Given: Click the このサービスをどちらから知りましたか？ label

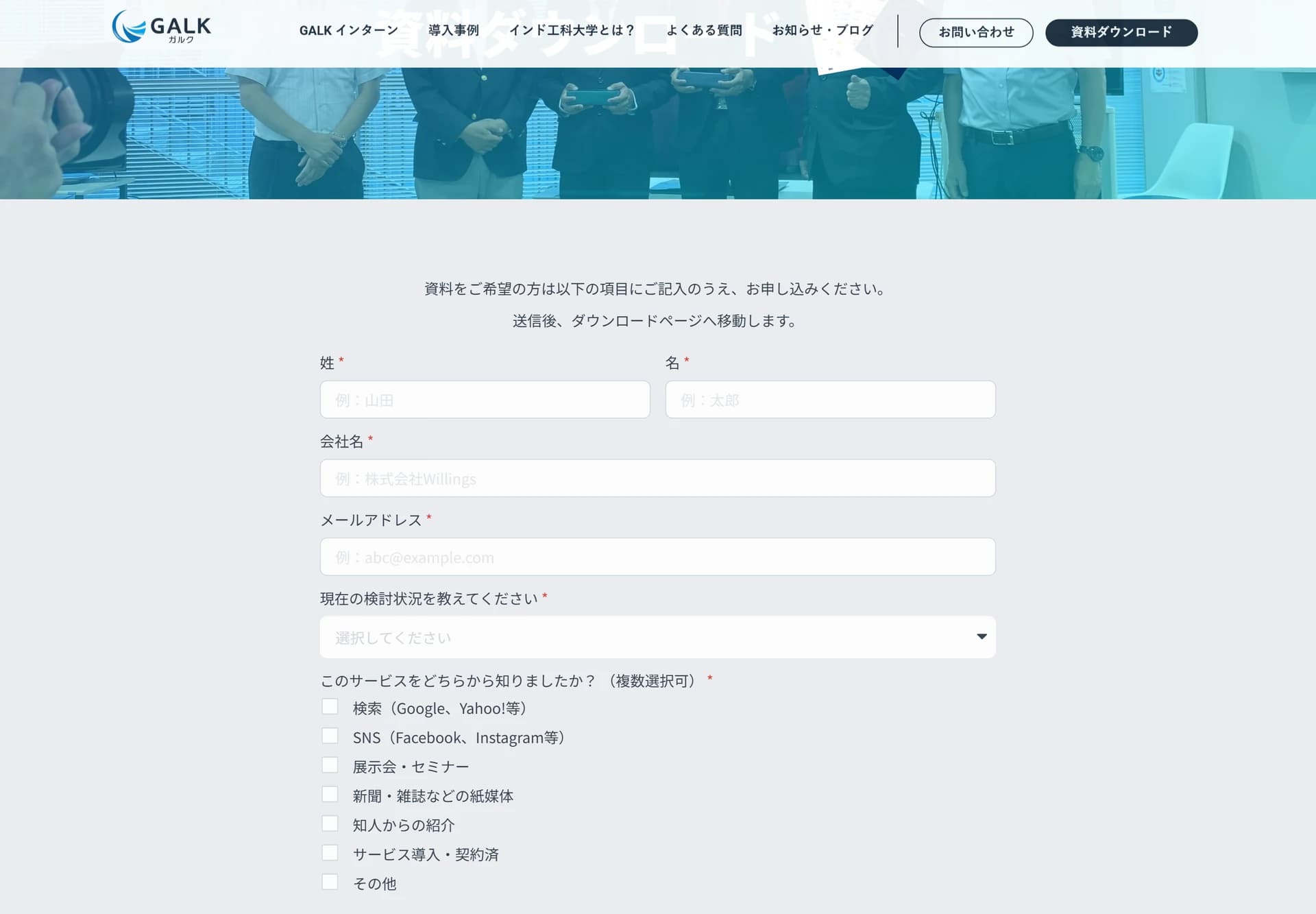Looking at the screenshot, I should 458,681.
